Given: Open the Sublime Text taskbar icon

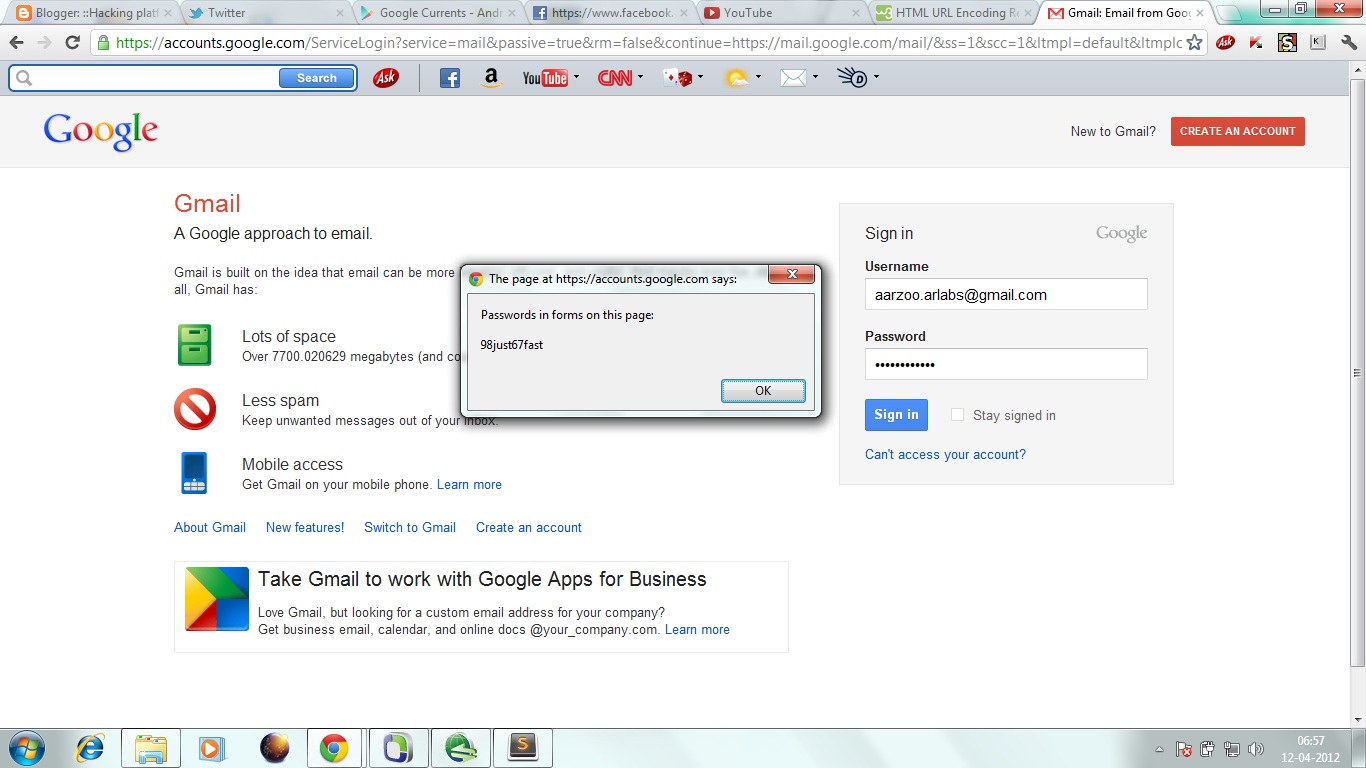Looking at the screenshot, I should click(522, 748).
